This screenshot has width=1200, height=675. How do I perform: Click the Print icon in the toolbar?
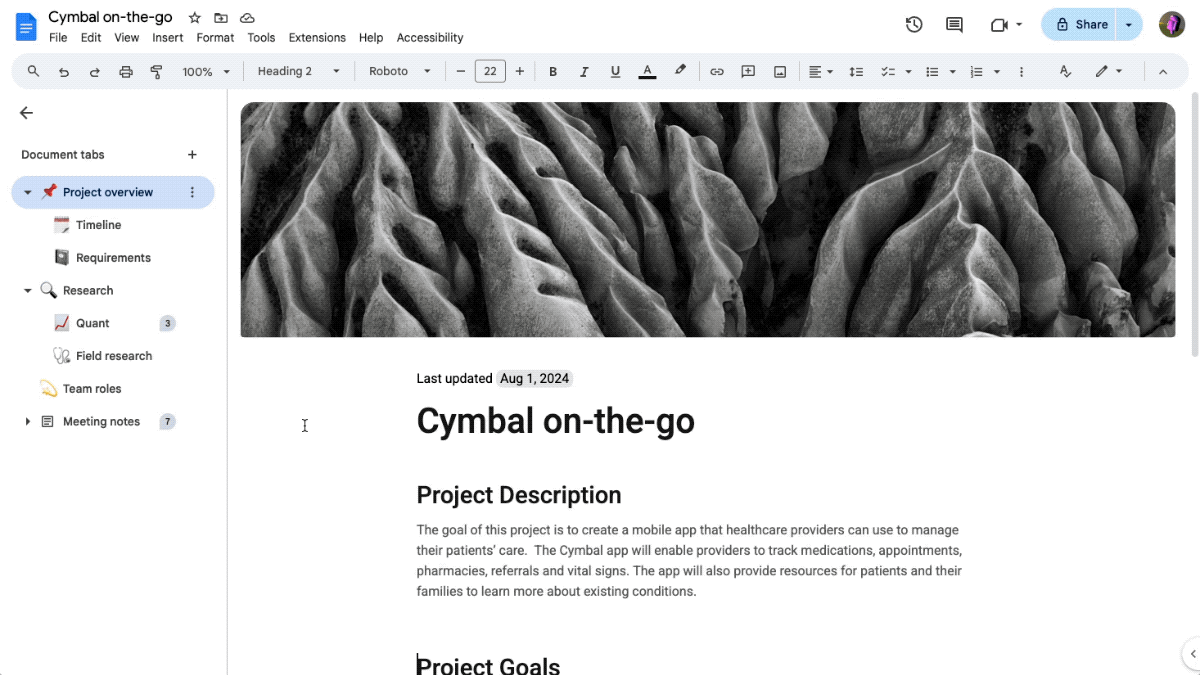pos(127,71)
